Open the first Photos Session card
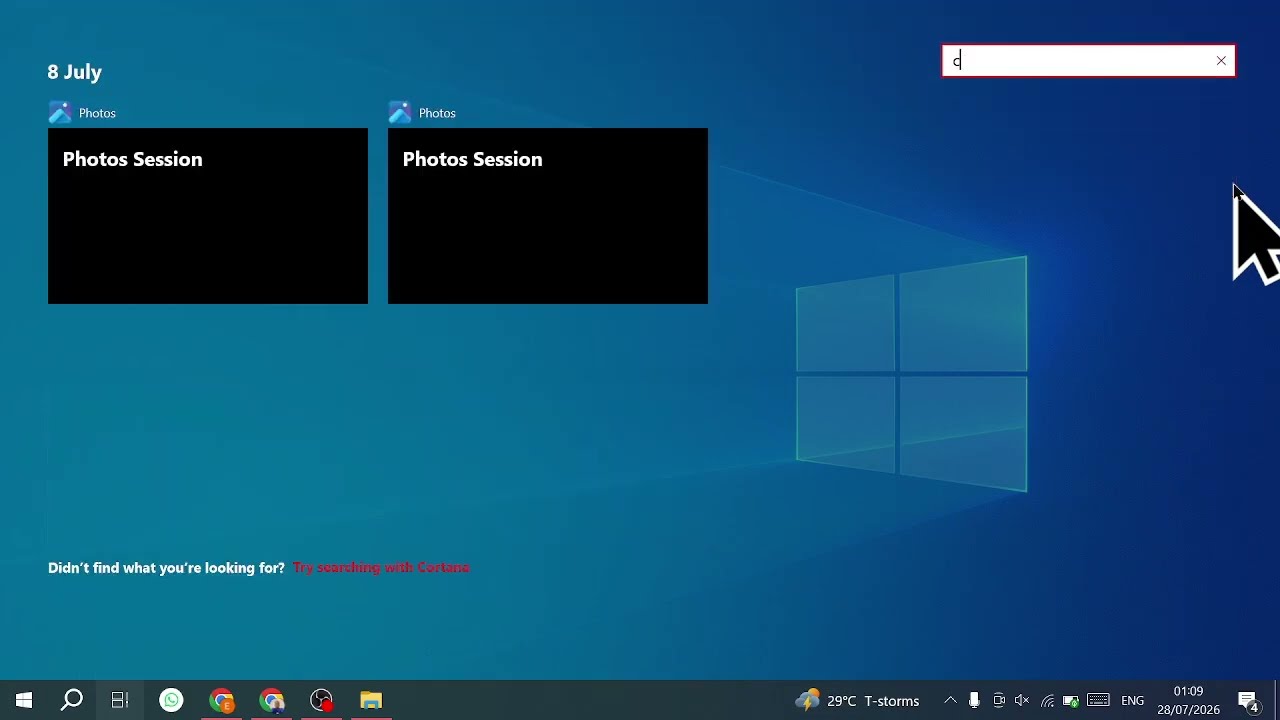 tap(208, 216)
